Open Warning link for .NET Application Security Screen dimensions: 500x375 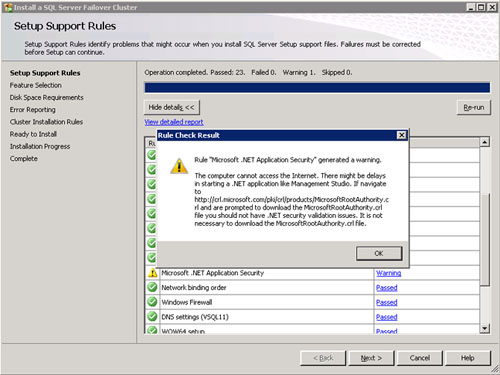[389, 273]
